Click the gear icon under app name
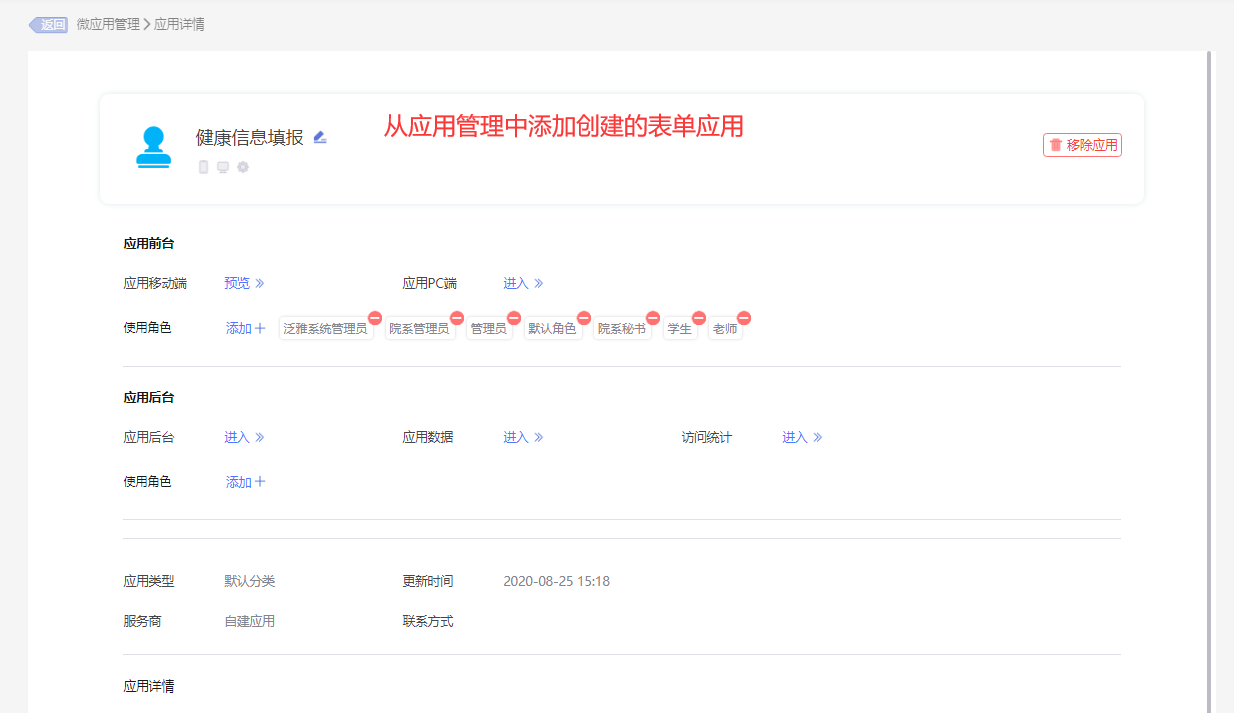The height and width of the screenshot is (713, 1234). tap(243, 167)
